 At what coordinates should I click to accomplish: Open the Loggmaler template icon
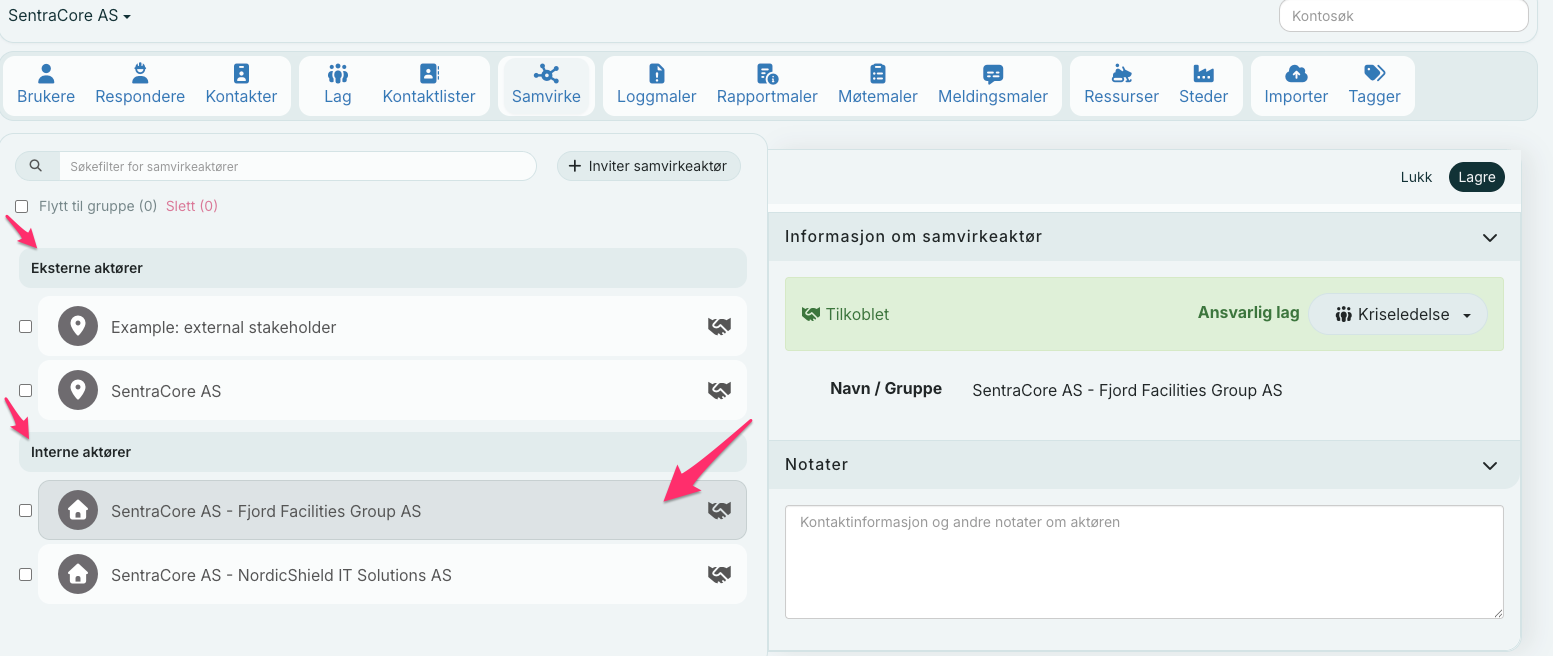[656, 74]
